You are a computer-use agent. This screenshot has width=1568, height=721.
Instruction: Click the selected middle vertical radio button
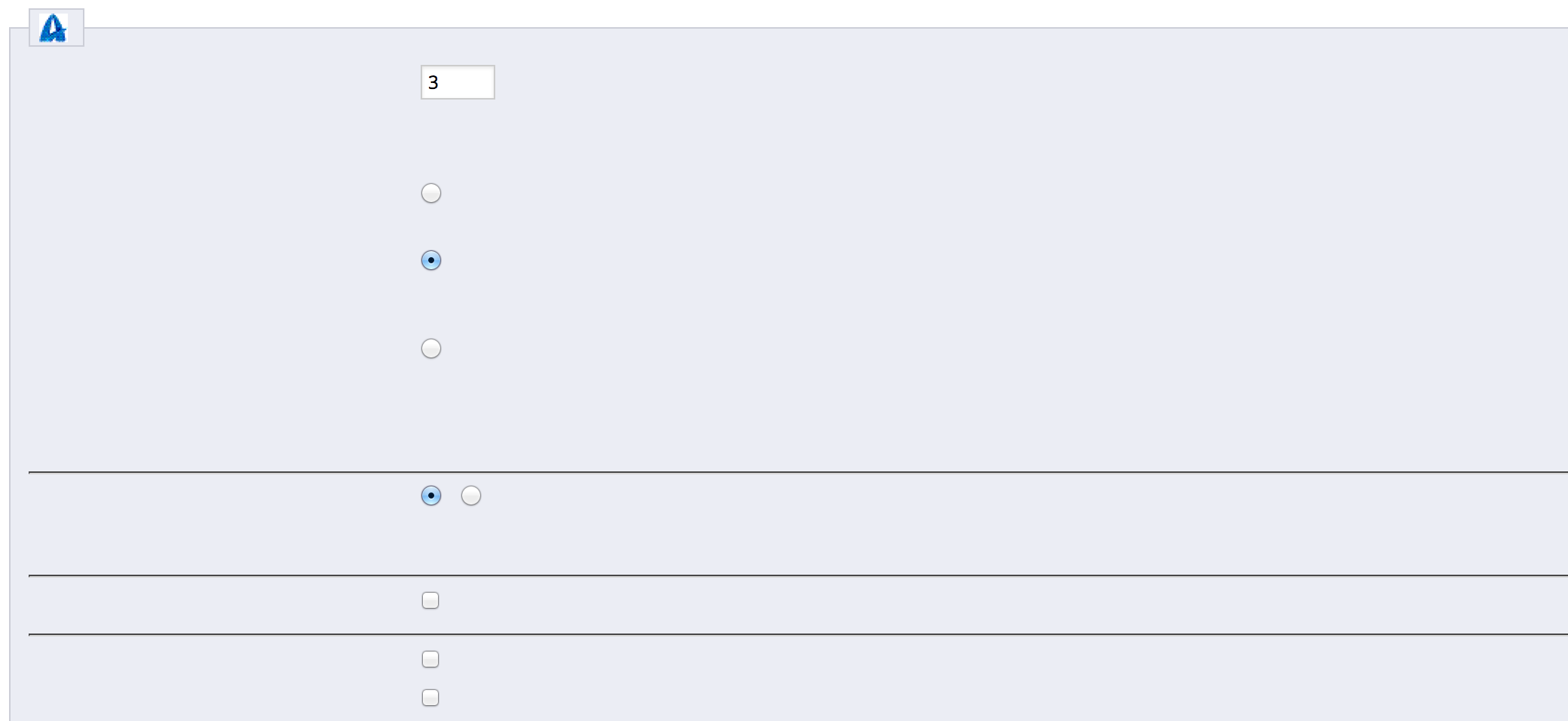tap(431, 260)
